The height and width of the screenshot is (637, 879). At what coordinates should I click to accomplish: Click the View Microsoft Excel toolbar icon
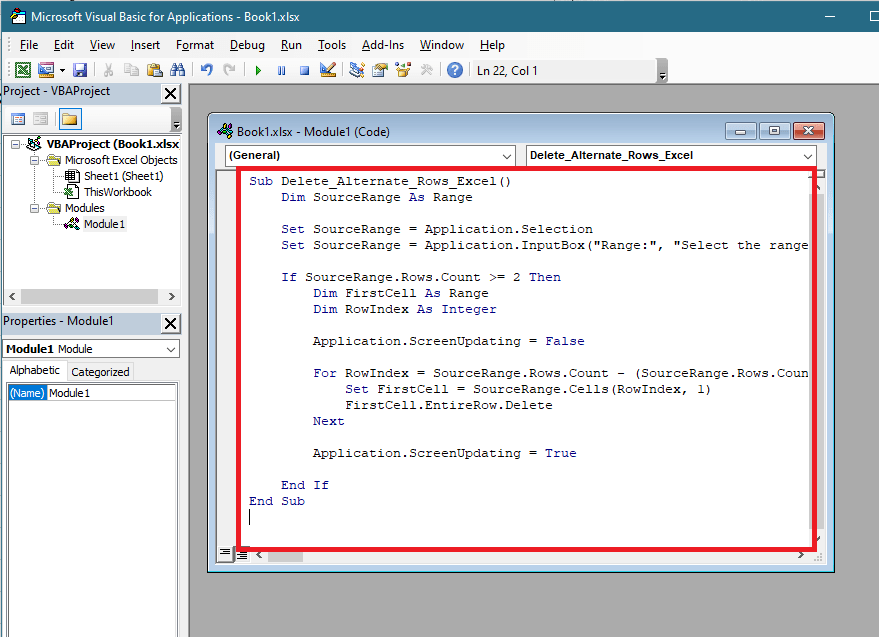tap(23, 70)
